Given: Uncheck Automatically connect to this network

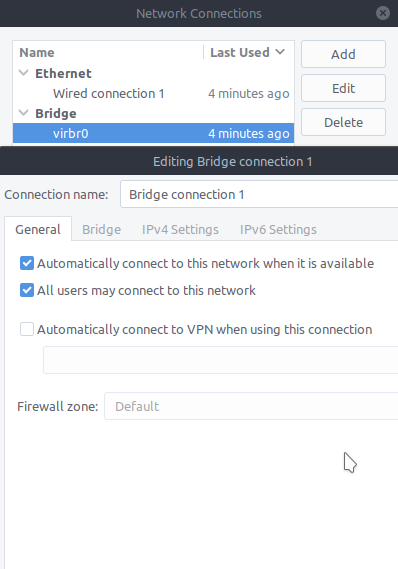Looking at the screenshot, I should (27, 263).
